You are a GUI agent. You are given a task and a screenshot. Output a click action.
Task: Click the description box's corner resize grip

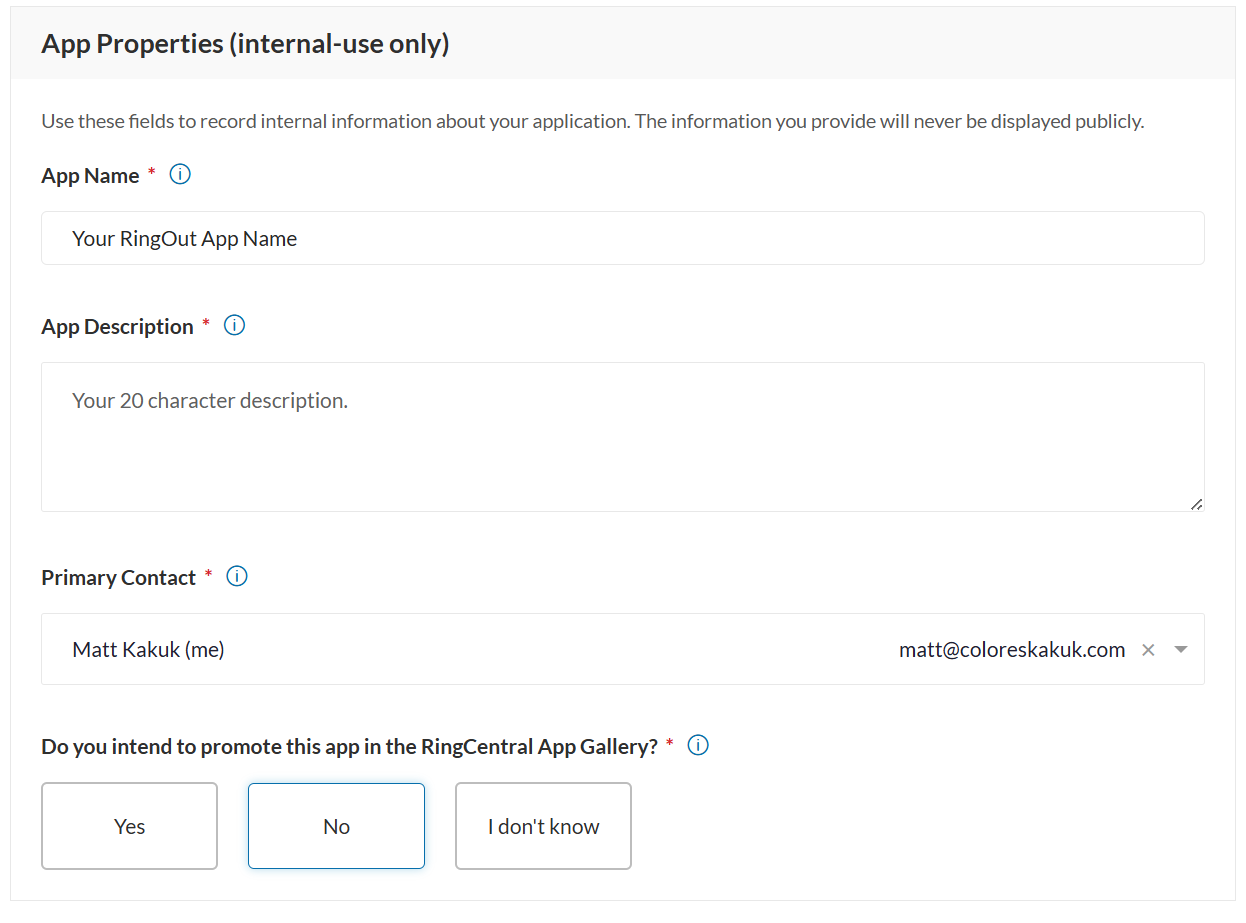[x=1196, y=504]
